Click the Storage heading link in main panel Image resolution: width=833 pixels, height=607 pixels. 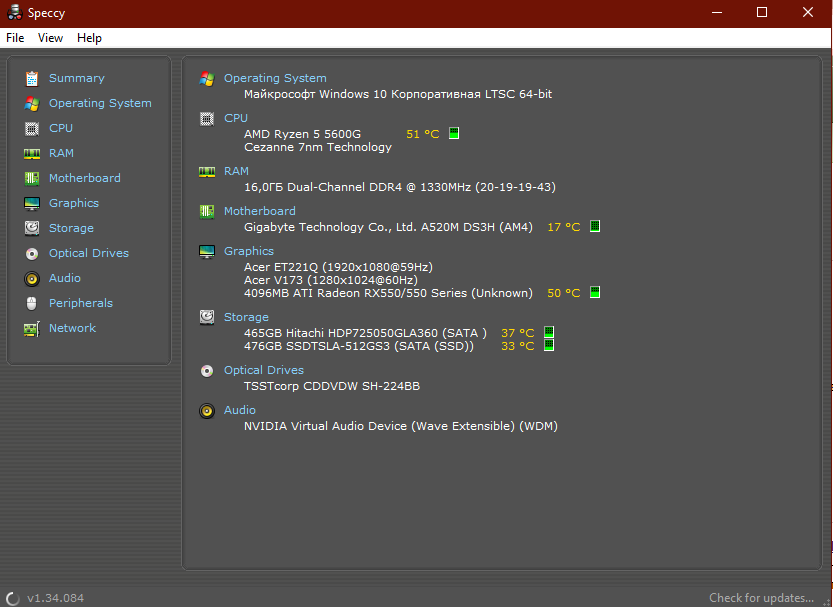tap(246, 317)
